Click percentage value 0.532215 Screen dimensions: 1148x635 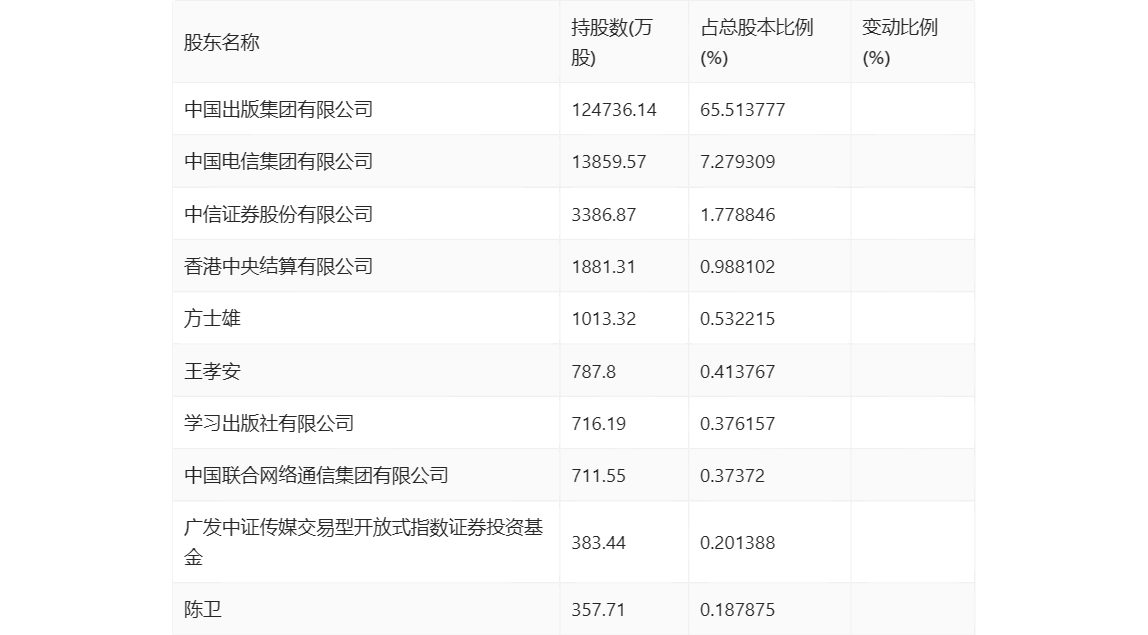[738, 319]
